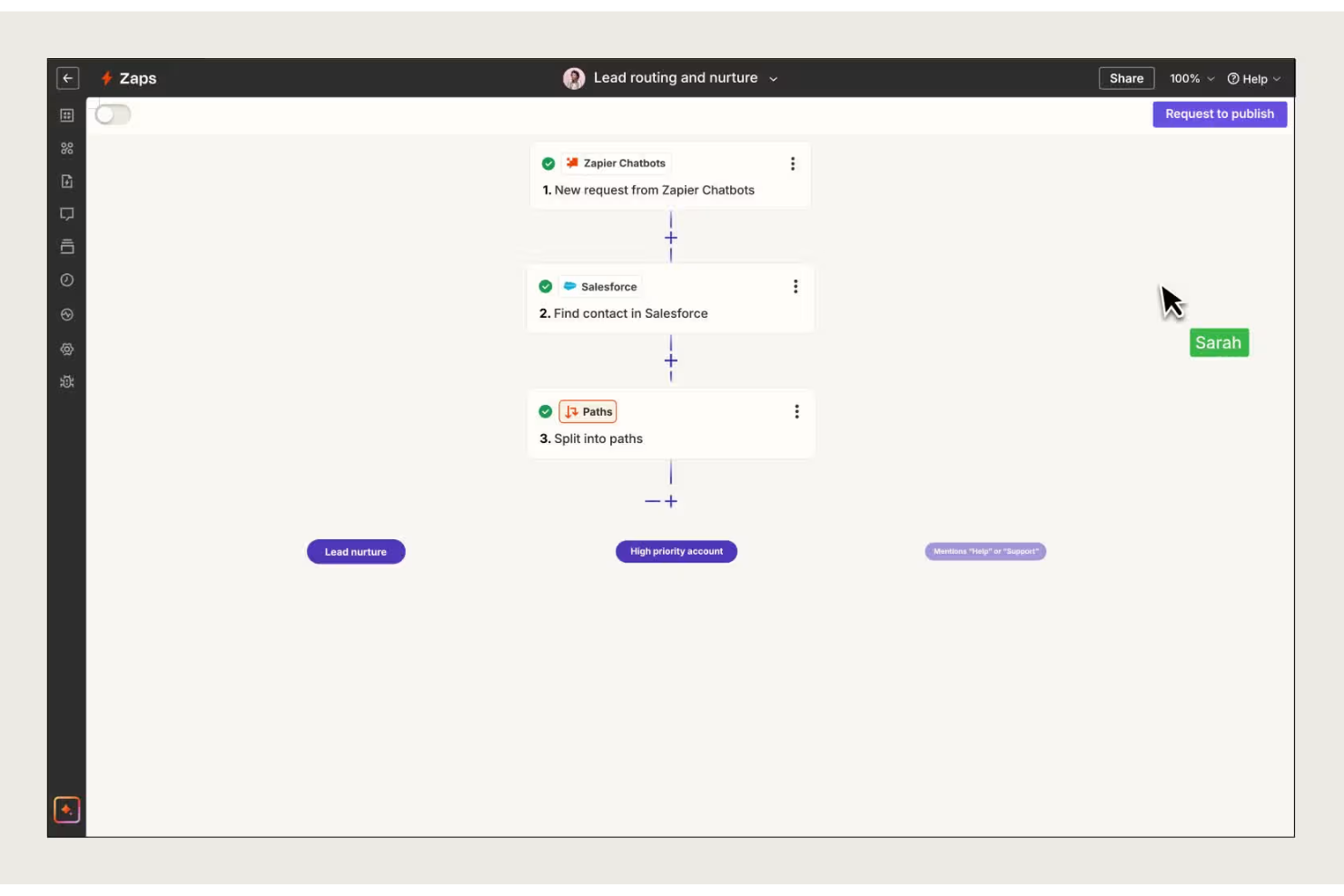Add a step after Find contact in Salesforce
Screen dimensions: 1344x896
point(671,360)
